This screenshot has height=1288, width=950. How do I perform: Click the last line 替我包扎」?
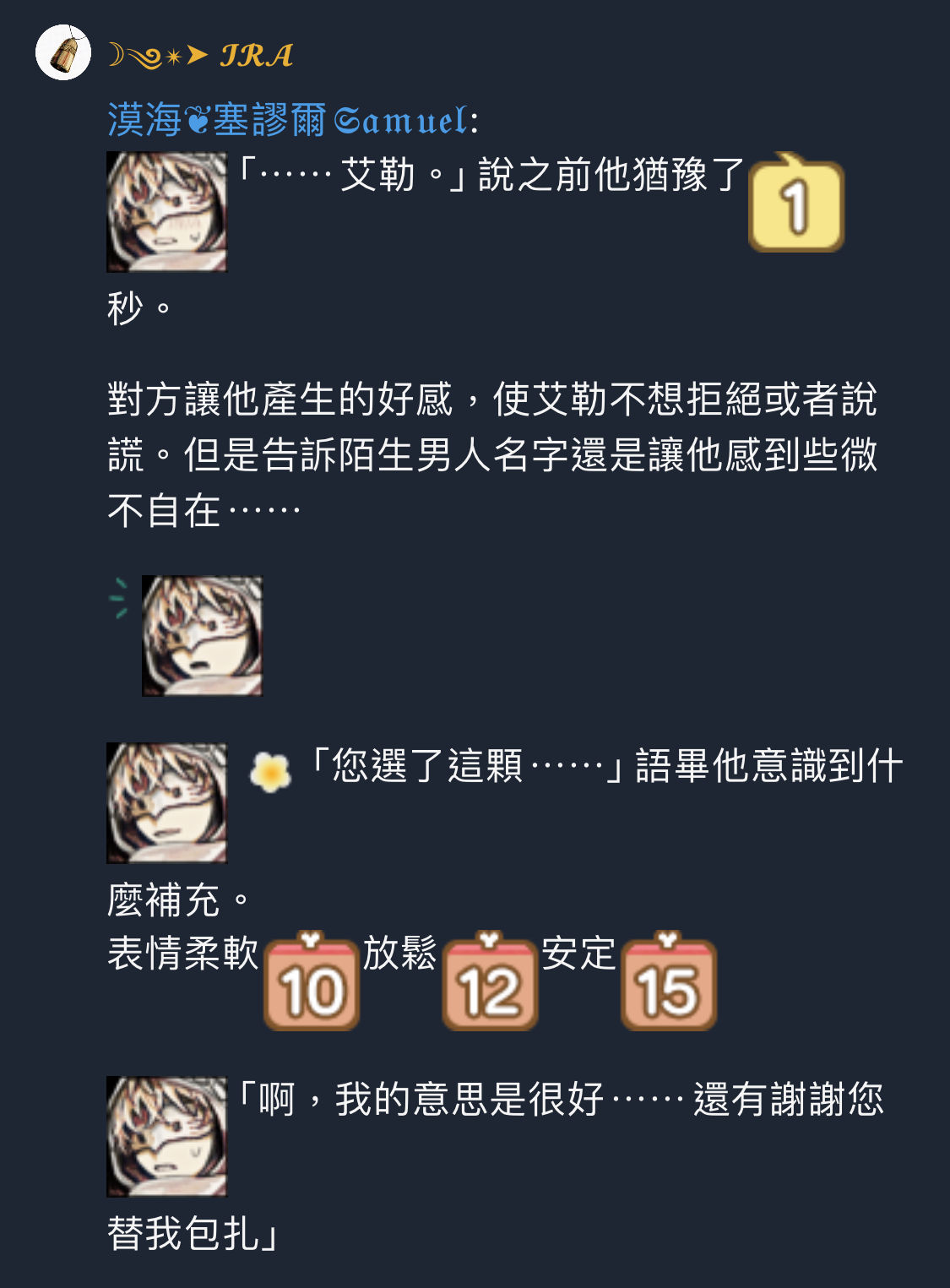coord(193,1233)
